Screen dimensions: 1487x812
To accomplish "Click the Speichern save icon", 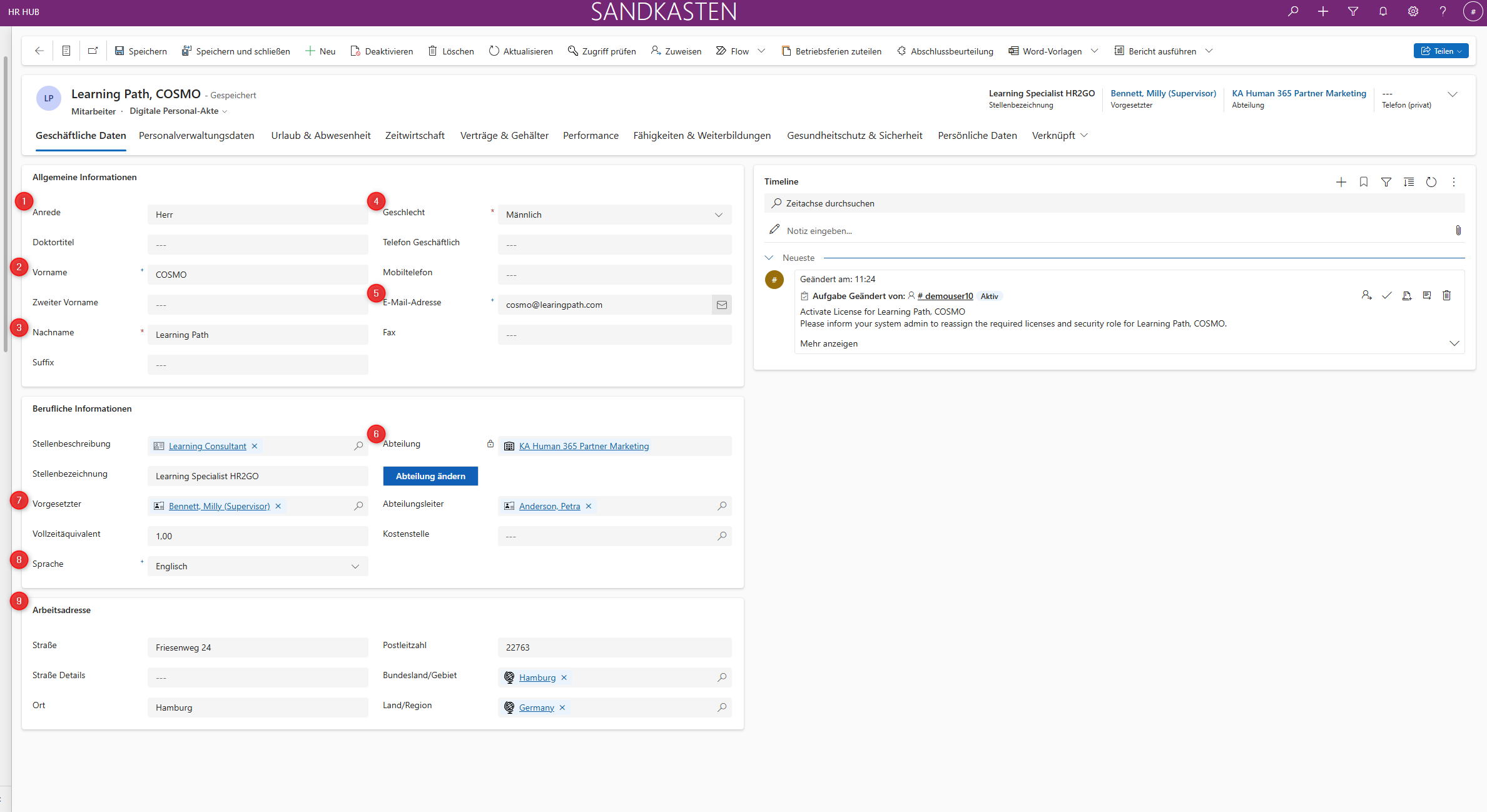I will (119, 51).
